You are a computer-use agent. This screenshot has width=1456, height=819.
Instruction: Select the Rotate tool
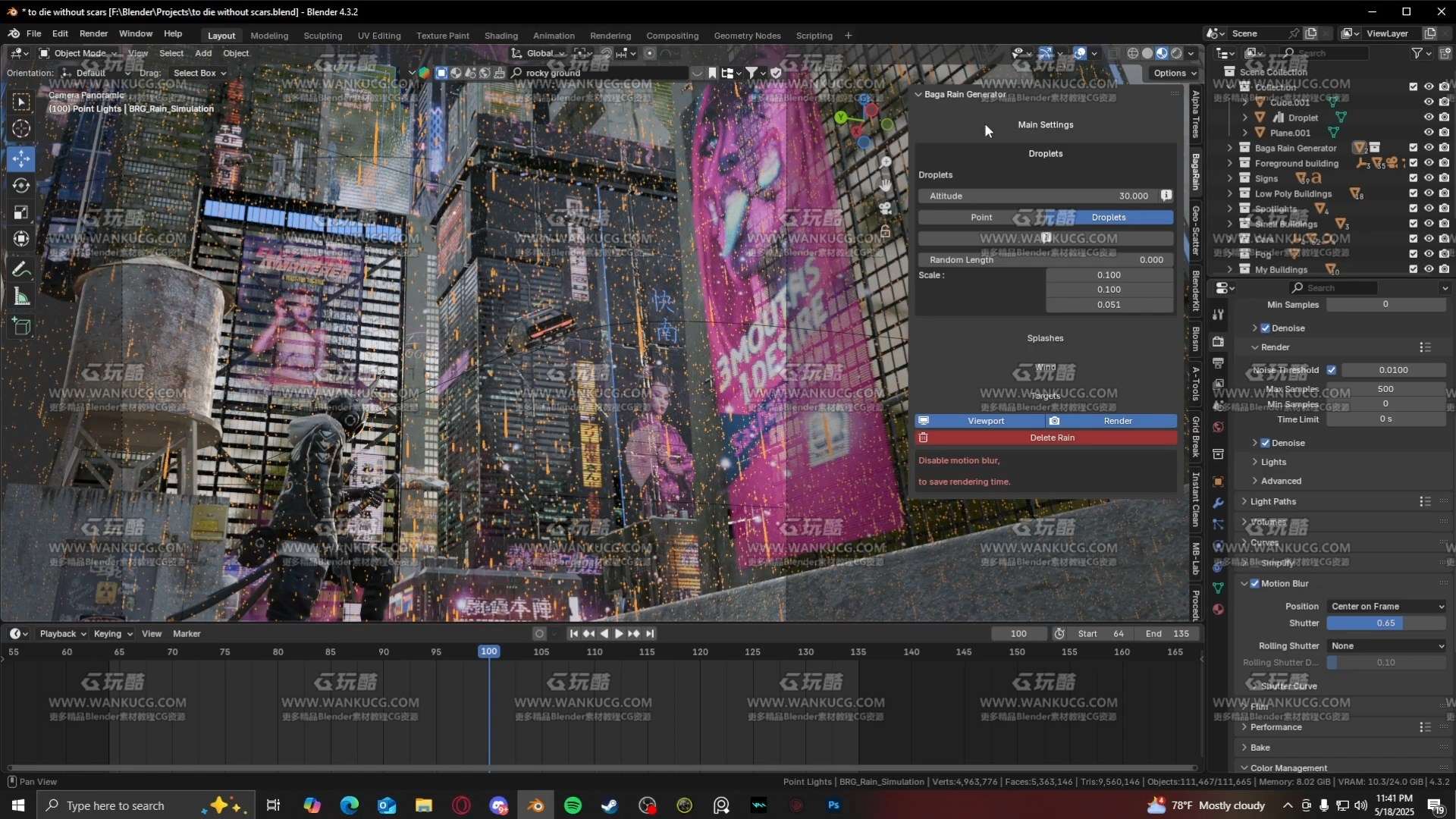(x=21, y=186)
